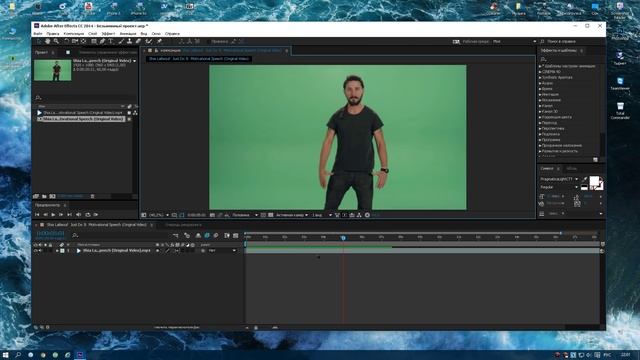The height and width of the screenshot is (360, 640).
Task: Click the current time indicator in timeline
Action: point(343,238)
